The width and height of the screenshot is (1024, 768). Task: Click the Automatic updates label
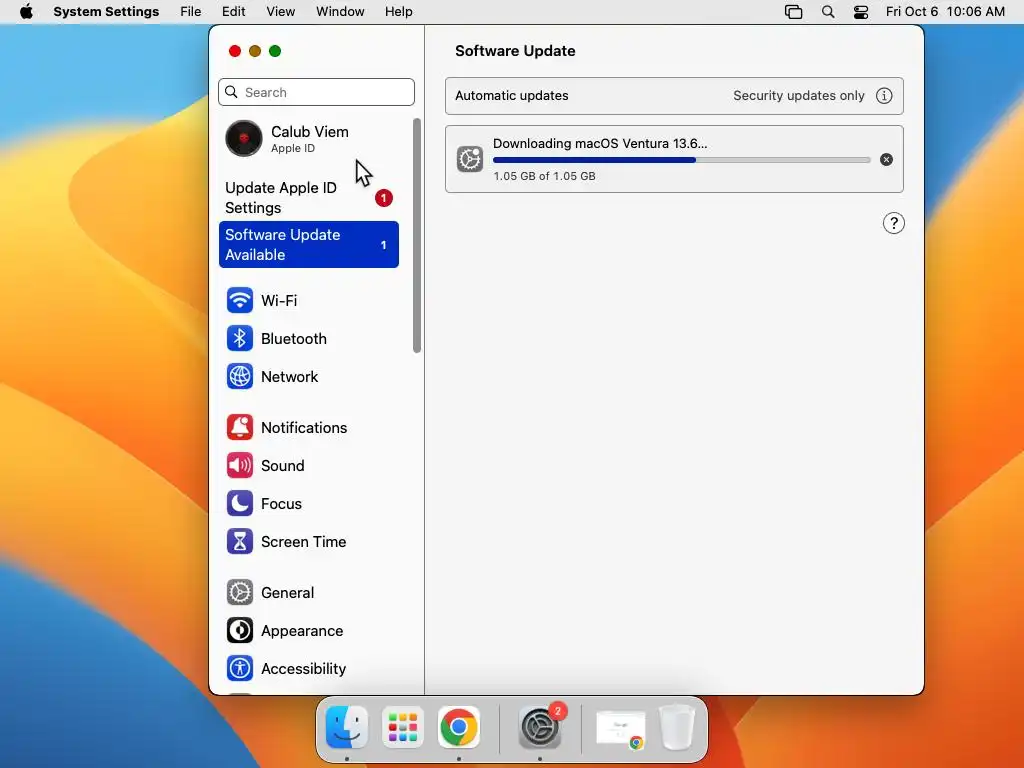pyautogui.click(x=511, y=96)
